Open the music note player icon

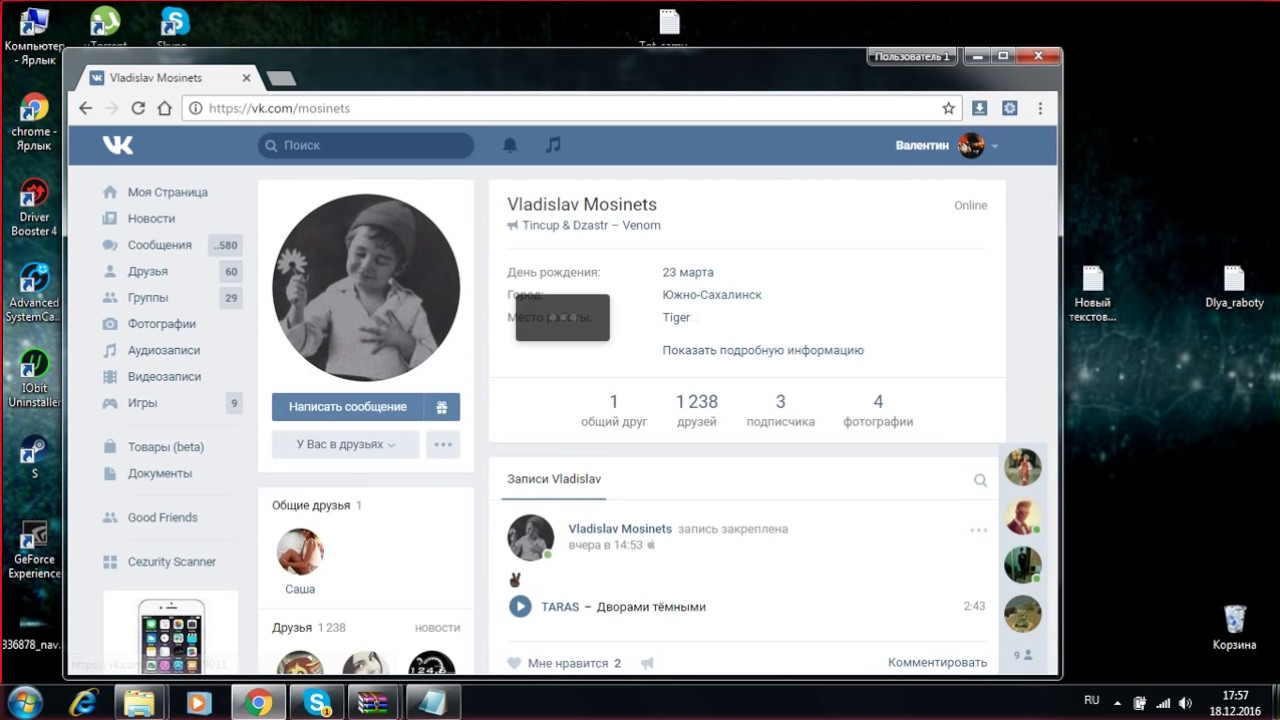(x=553, y=145)
